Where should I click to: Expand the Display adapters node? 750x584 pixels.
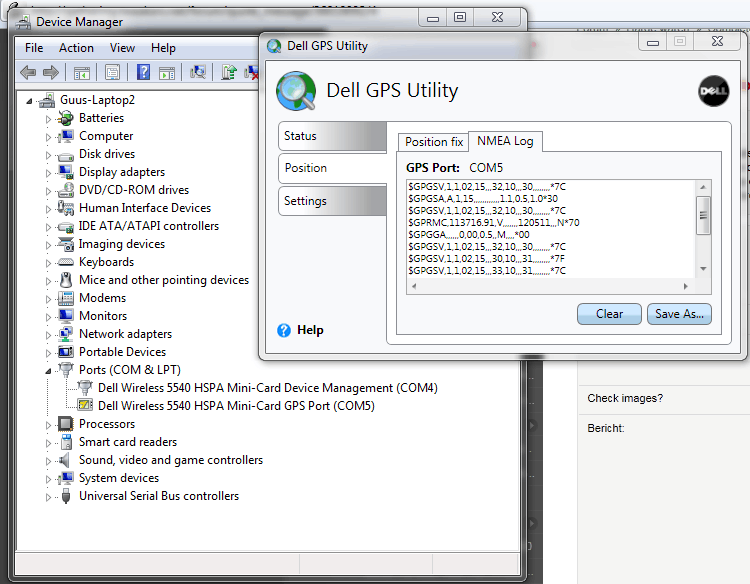click(x=48, y=173)
